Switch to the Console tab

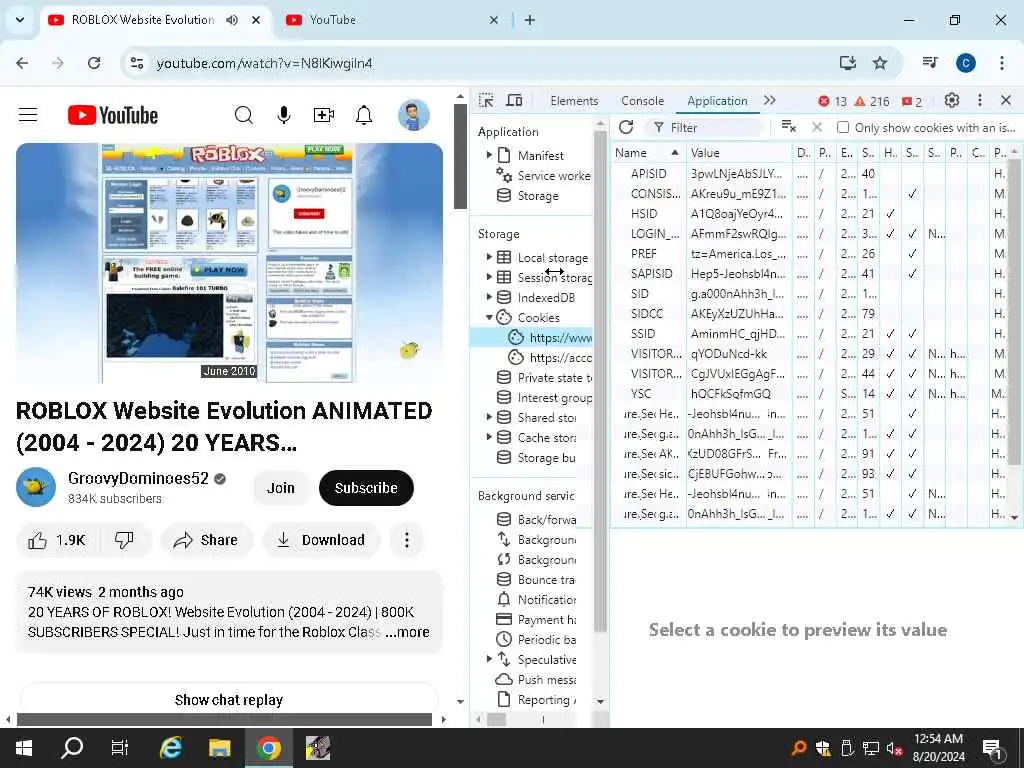(643, 101)
